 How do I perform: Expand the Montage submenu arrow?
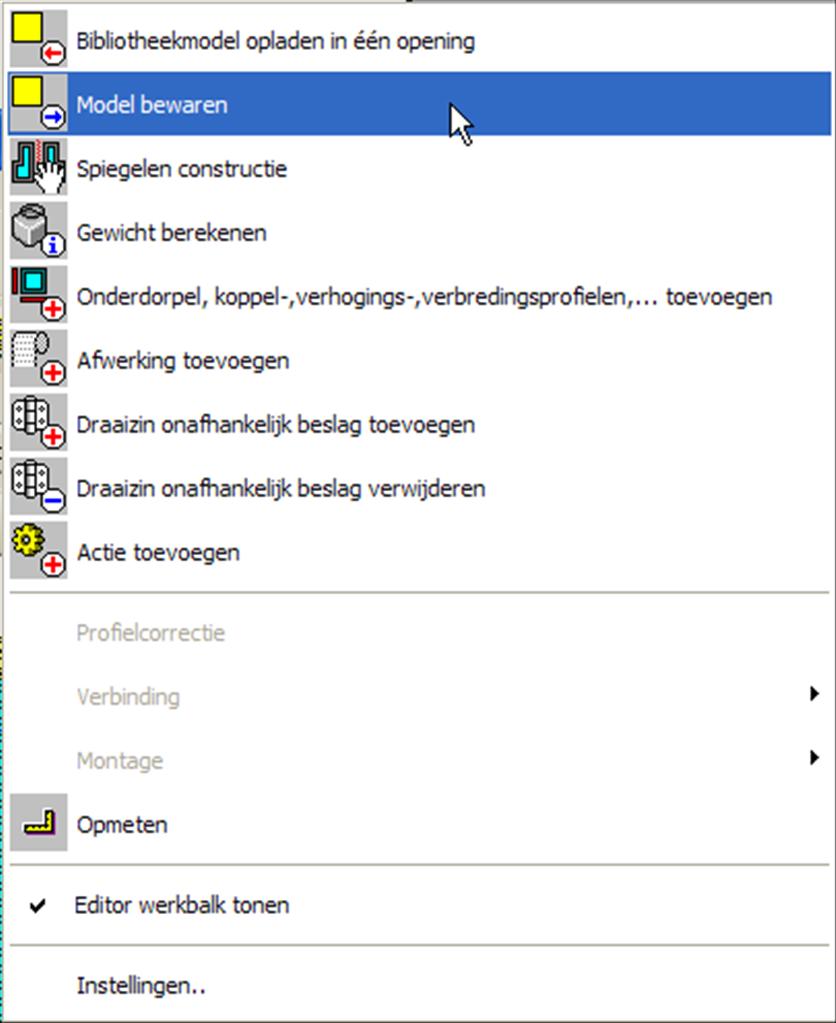pos(814,757)
